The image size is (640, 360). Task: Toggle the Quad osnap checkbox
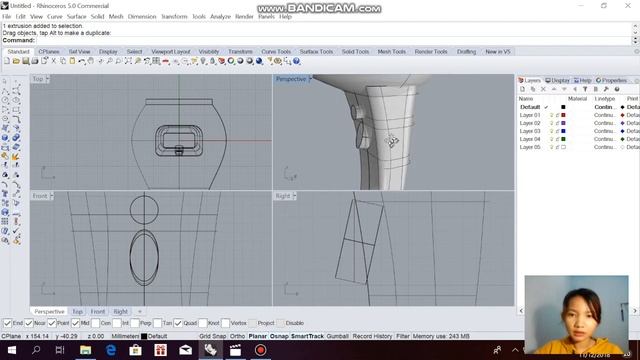[178, 323]
